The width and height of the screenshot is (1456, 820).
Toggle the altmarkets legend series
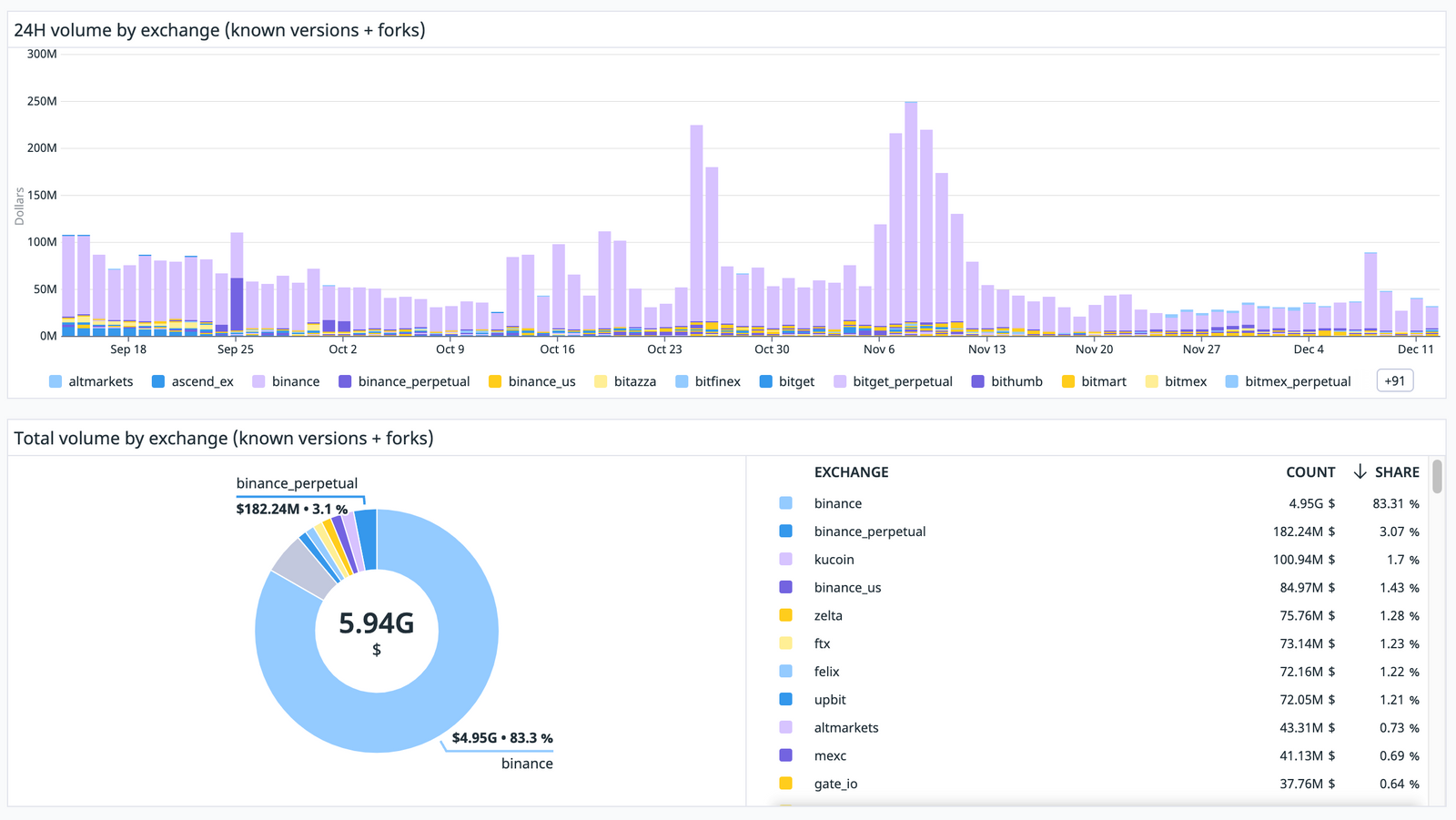(91, 381)
